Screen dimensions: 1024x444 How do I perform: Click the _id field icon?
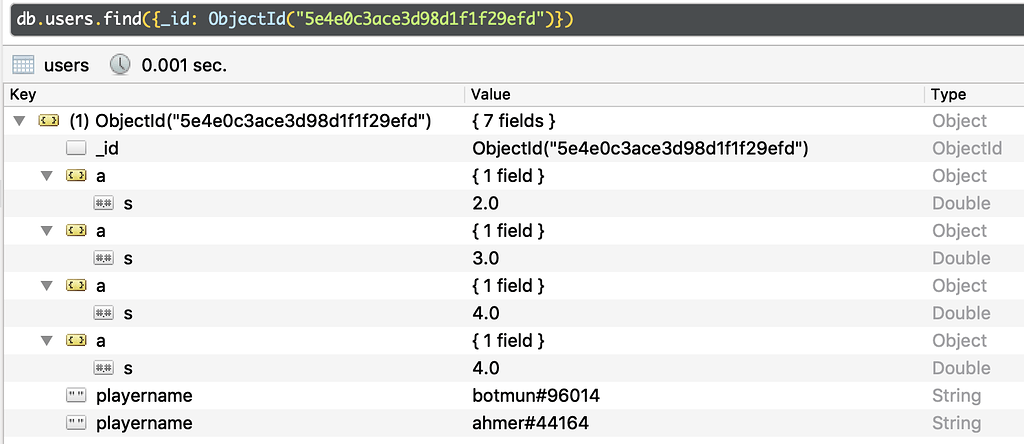click(x=76, y=149)
